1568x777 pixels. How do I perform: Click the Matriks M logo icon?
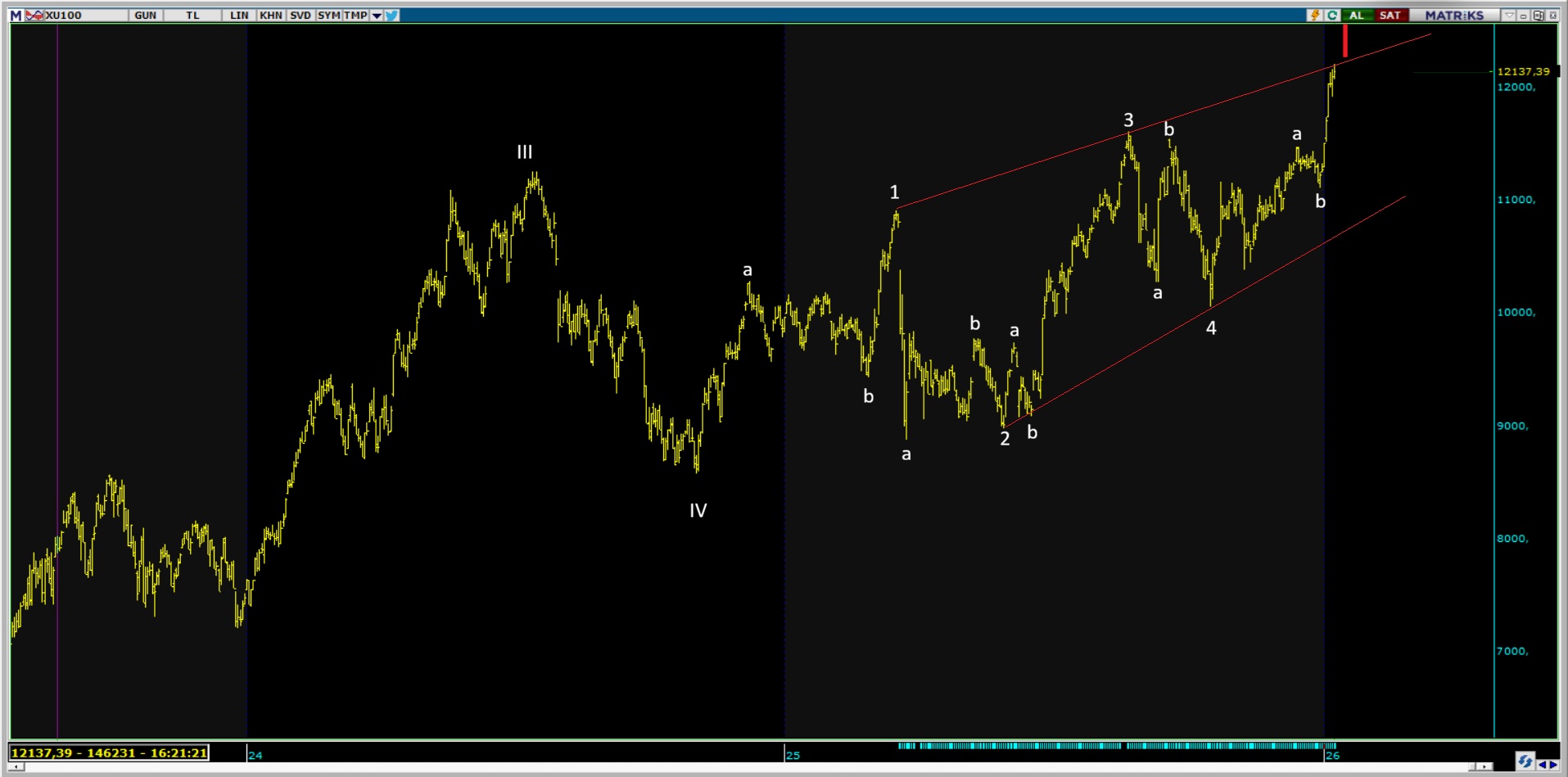pos(16,16)
